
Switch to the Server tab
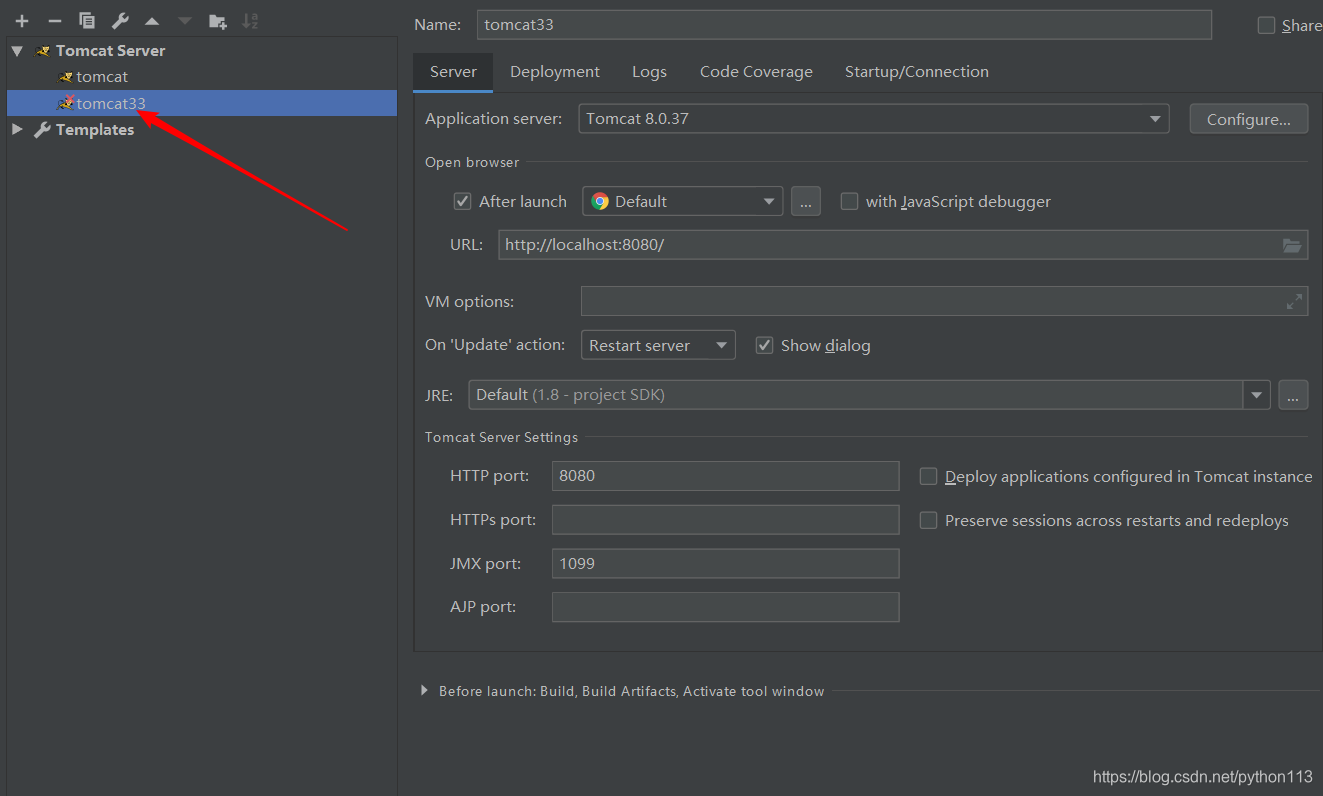point(453,72)
